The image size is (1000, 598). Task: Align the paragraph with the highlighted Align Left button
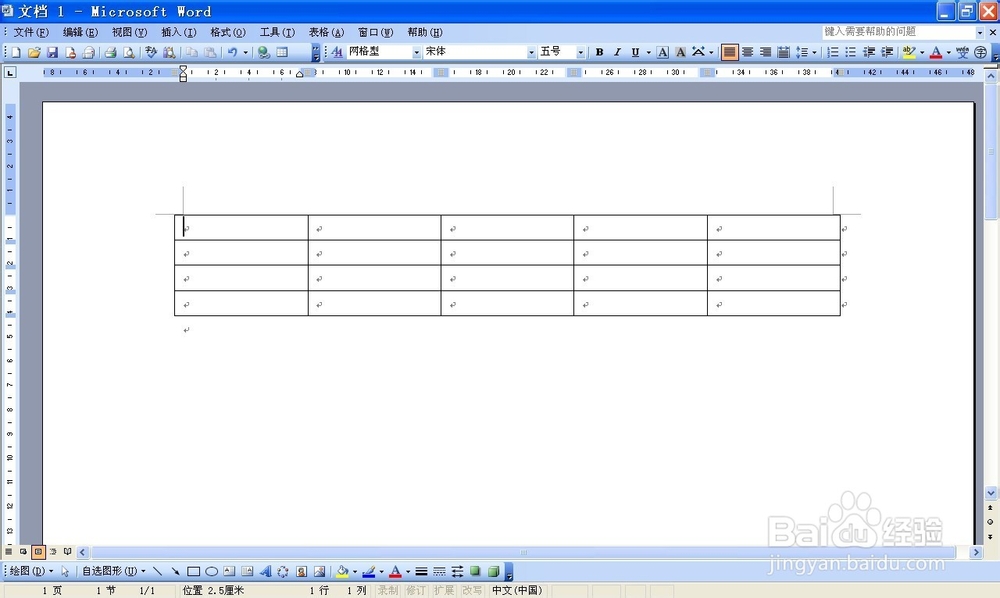(729, 52)
